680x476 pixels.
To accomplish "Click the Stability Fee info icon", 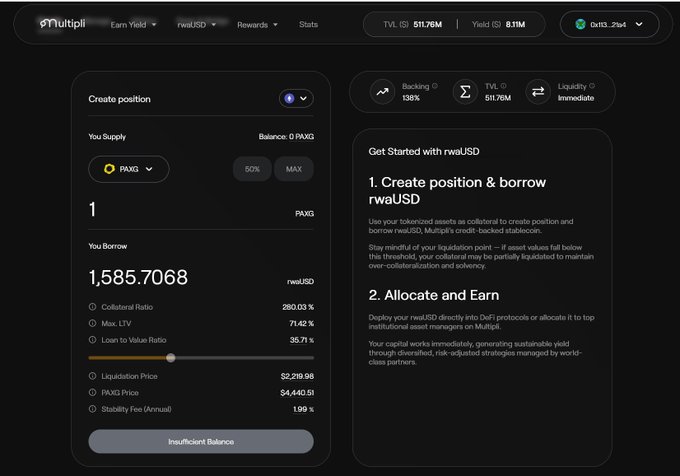I will (x=92, y=409).
